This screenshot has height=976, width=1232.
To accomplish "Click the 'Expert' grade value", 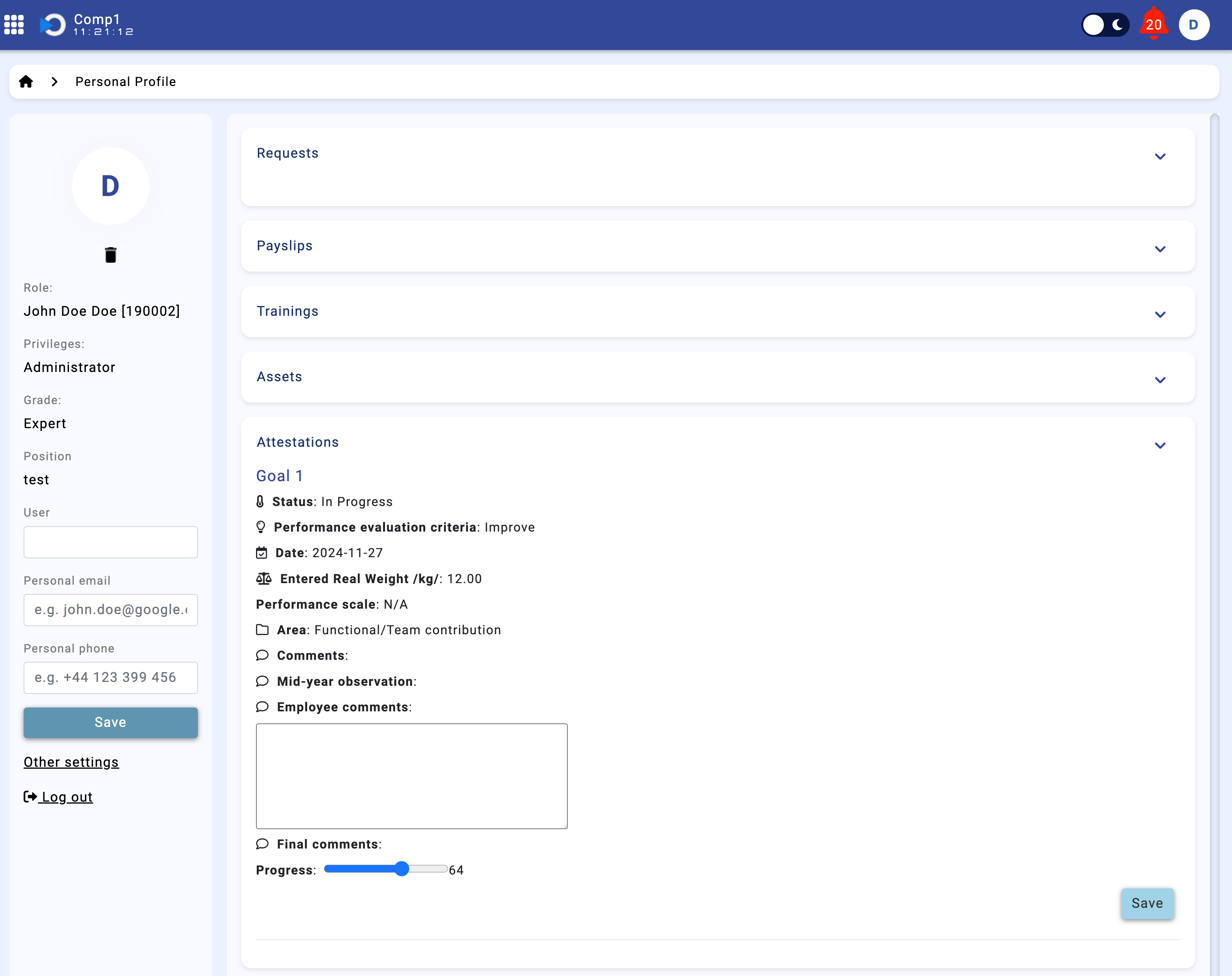I will [45, 423].
